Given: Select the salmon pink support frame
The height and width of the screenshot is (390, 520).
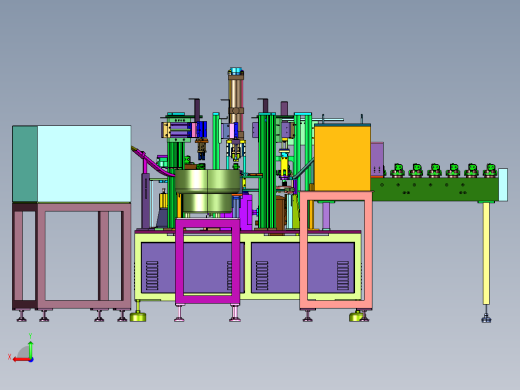Looking at the screenshot, I should [x=336, y=250].
